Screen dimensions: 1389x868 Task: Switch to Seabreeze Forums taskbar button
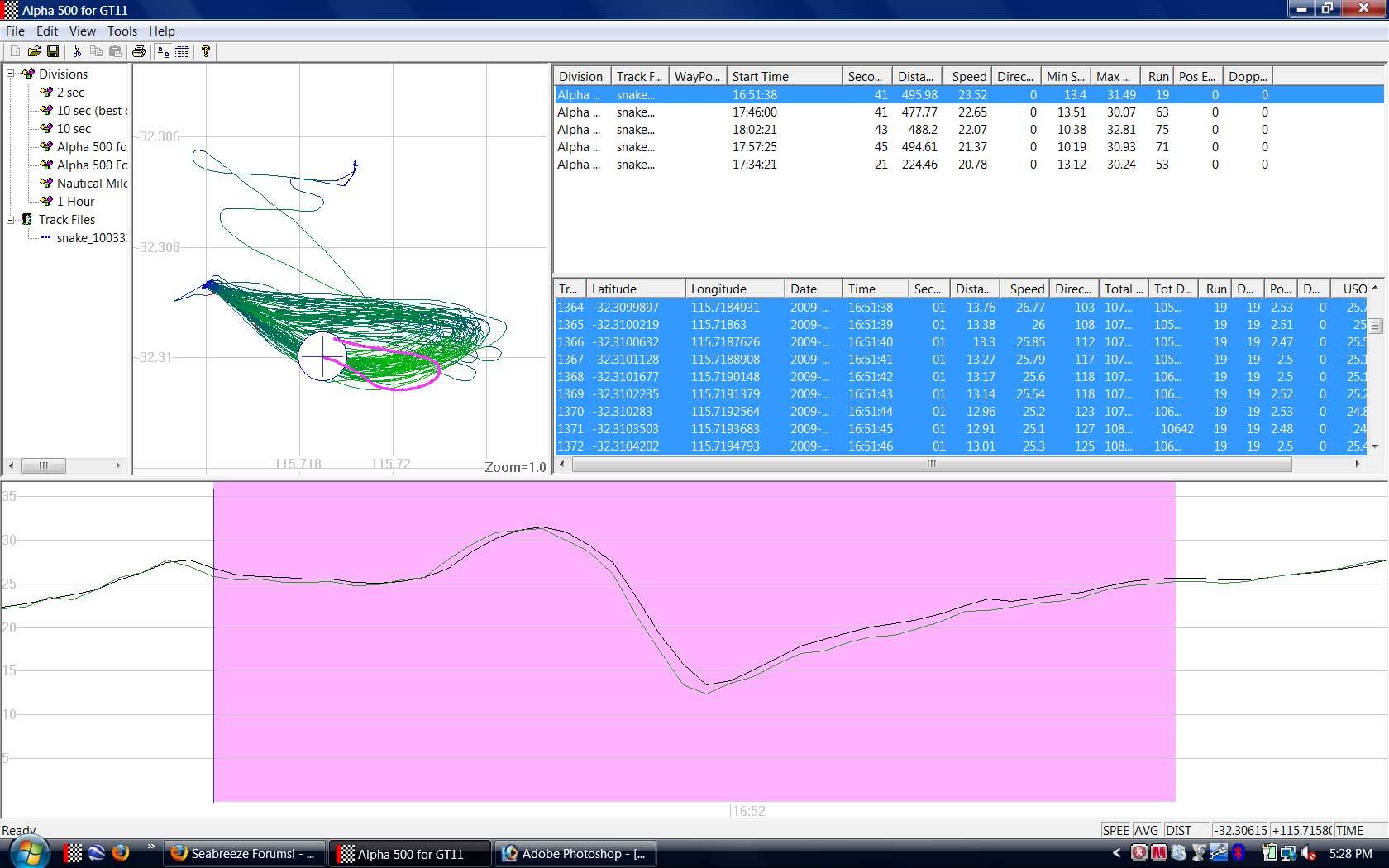pyautogui.click(x=243, y=853)
